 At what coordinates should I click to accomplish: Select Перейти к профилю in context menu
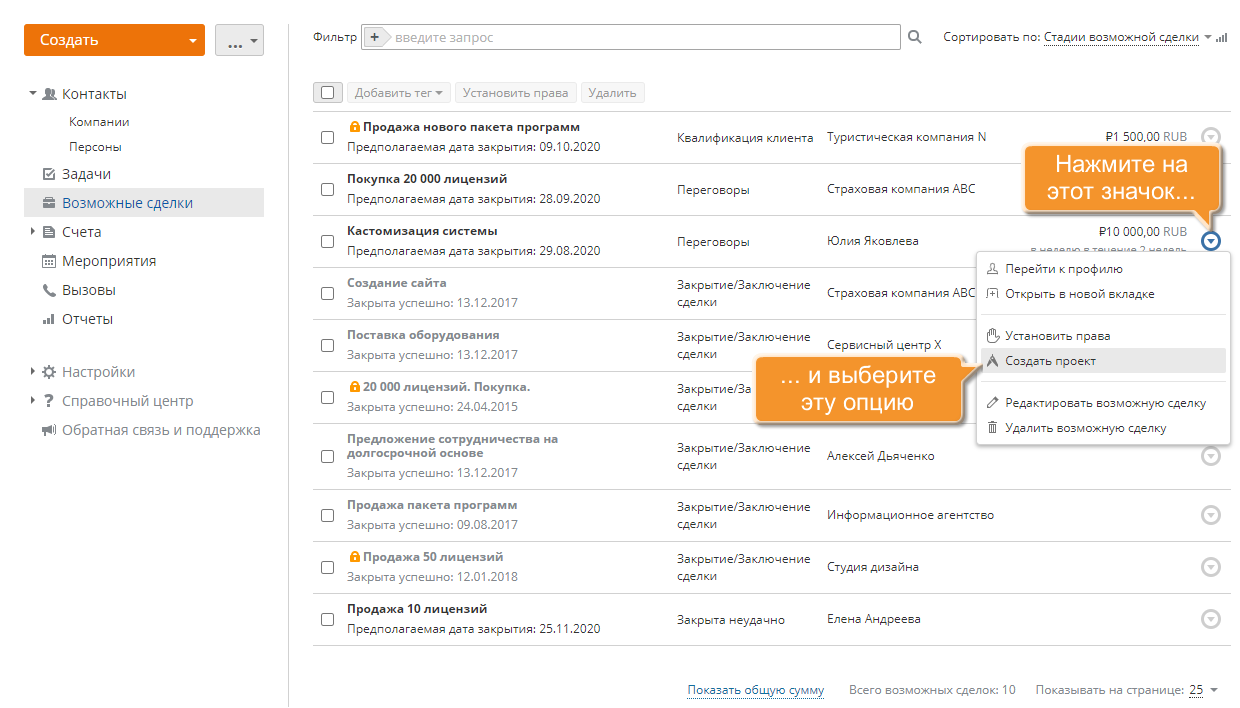tap(1064, 269)
